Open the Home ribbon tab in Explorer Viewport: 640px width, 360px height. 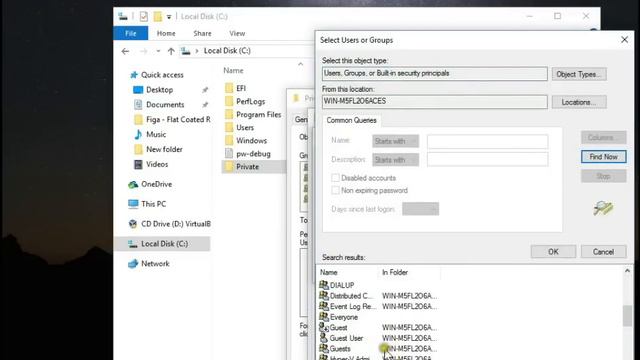(166, 33)
